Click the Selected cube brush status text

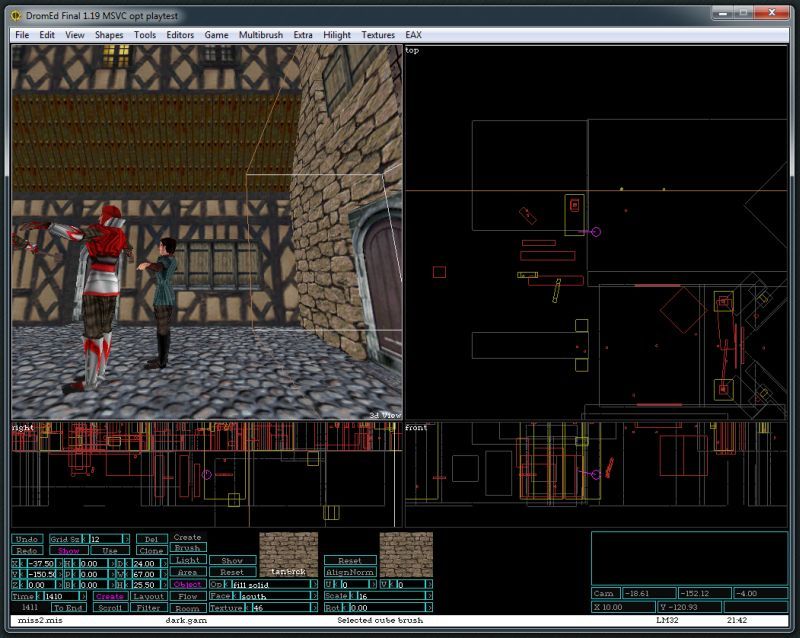pos(380,620)
